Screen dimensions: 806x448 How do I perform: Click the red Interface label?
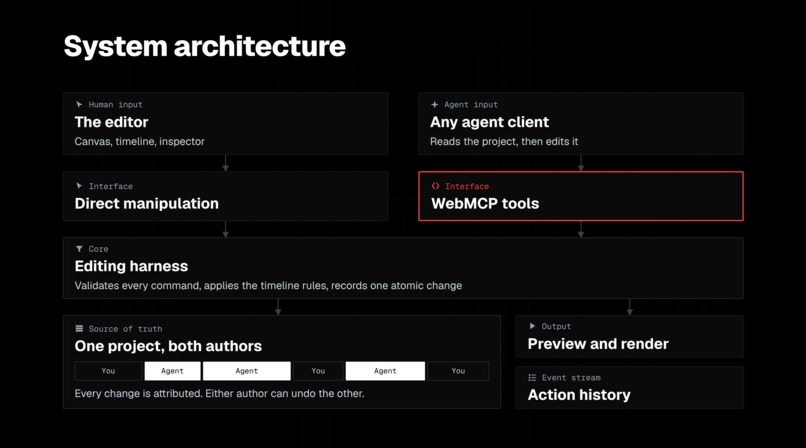click(x=467, y=186)
